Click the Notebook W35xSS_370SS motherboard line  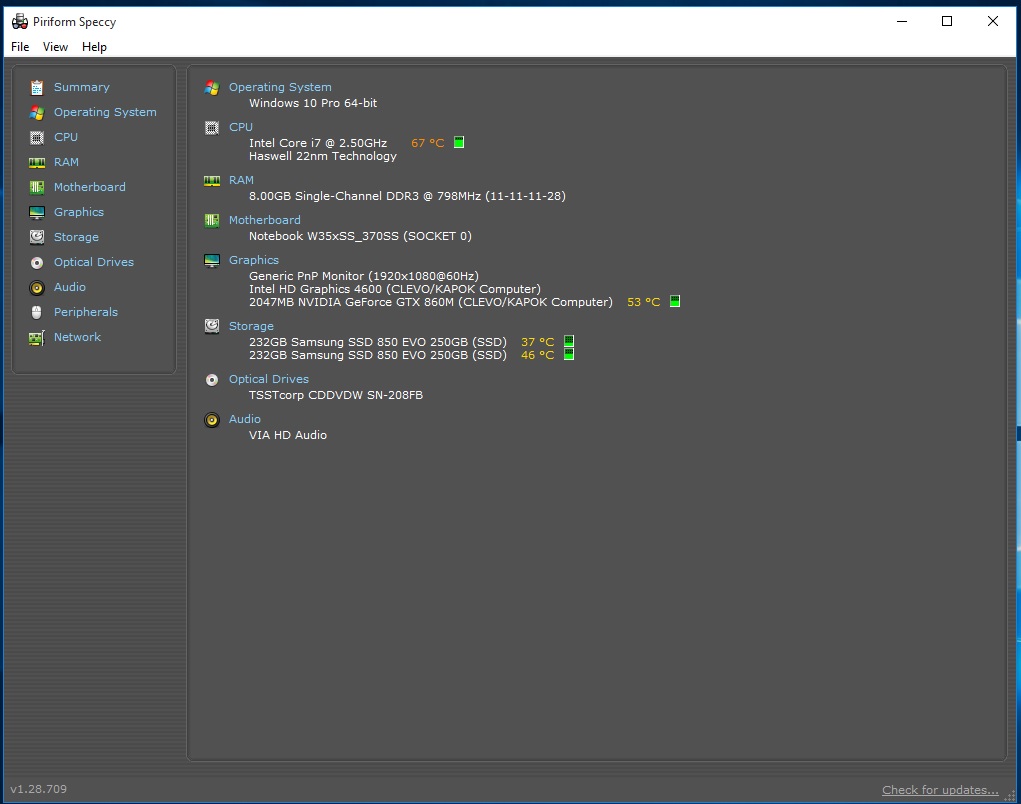(360, 236)
